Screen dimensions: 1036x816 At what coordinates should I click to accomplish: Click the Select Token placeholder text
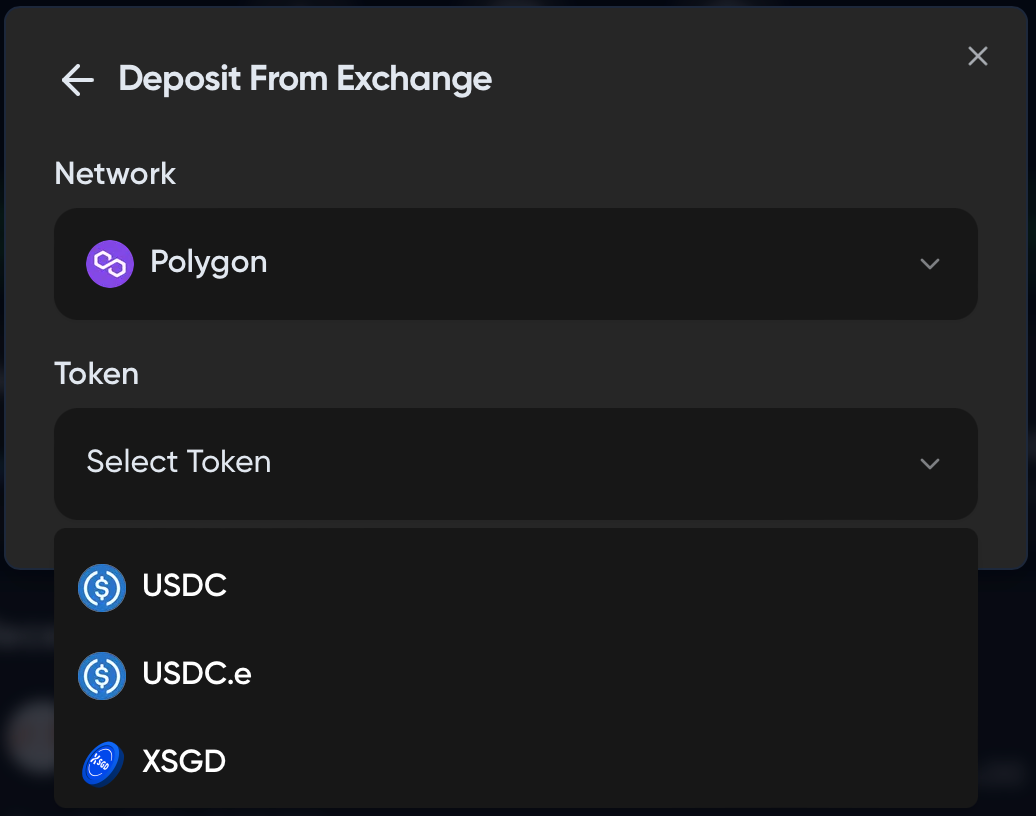179,462
